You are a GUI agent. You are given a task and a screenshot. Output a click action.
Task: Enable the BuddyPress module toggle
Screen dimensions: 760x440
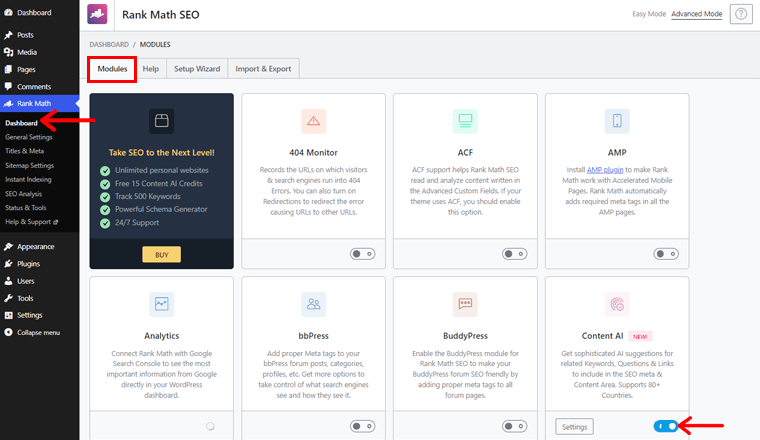tap(514, 426)
